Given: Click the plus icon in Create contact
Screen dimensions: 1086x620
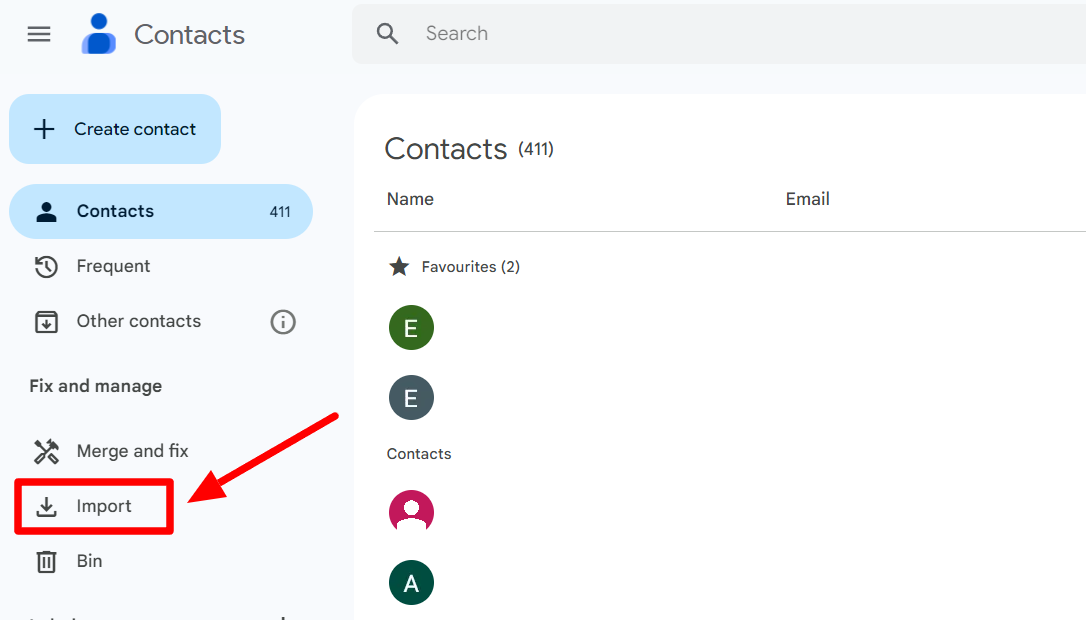Looking at the screenshot, I should pyautogui.click(x=44, y=129).
